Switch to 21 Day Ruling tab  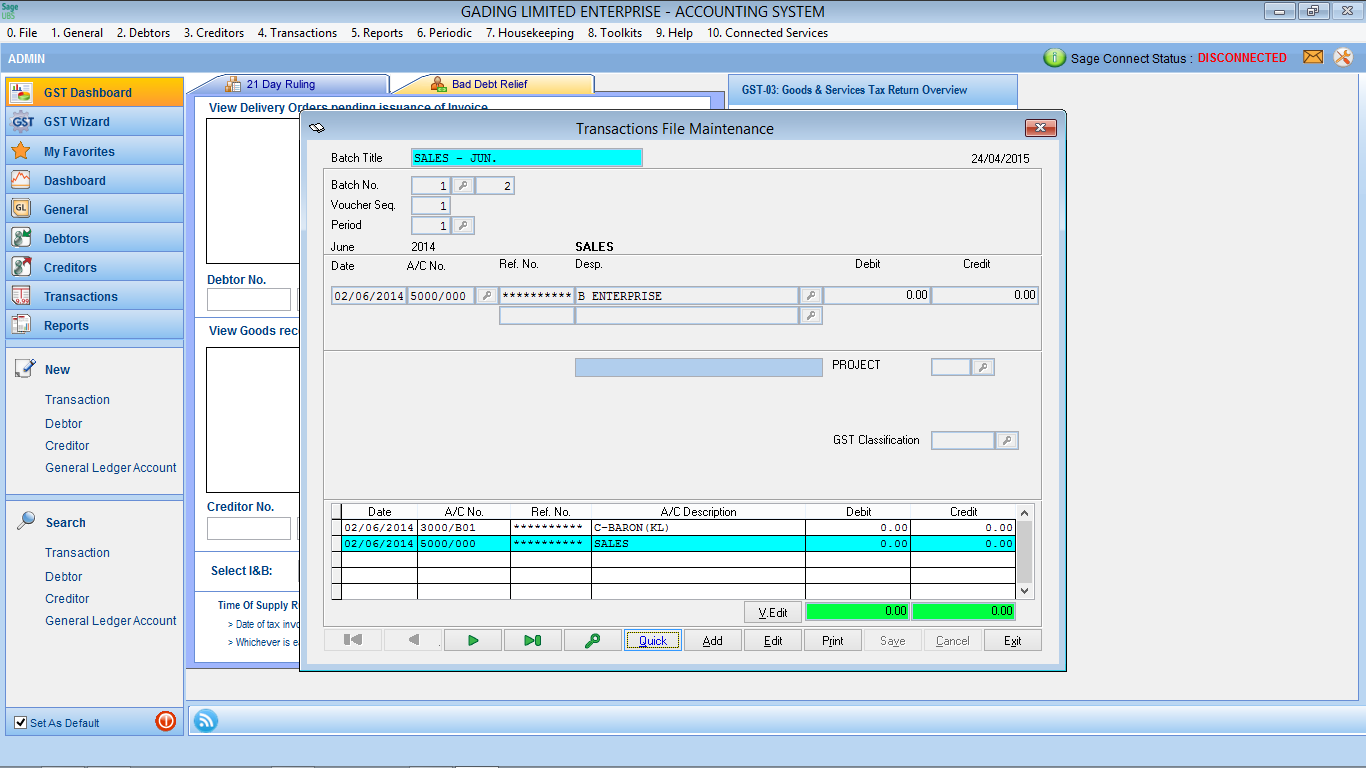(x=288, y=84)
